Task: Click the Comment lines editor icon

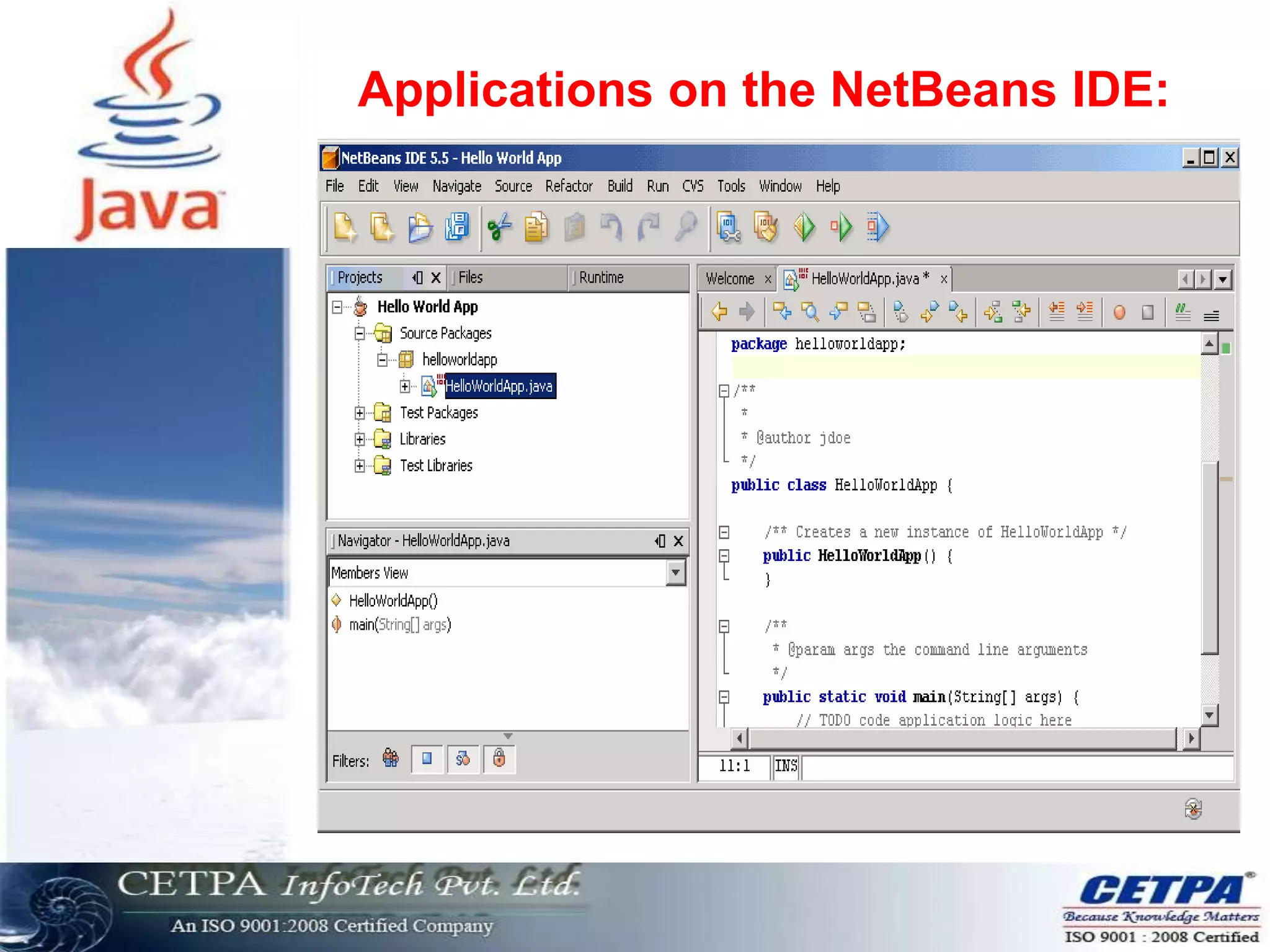Action: pos(1183,312)
